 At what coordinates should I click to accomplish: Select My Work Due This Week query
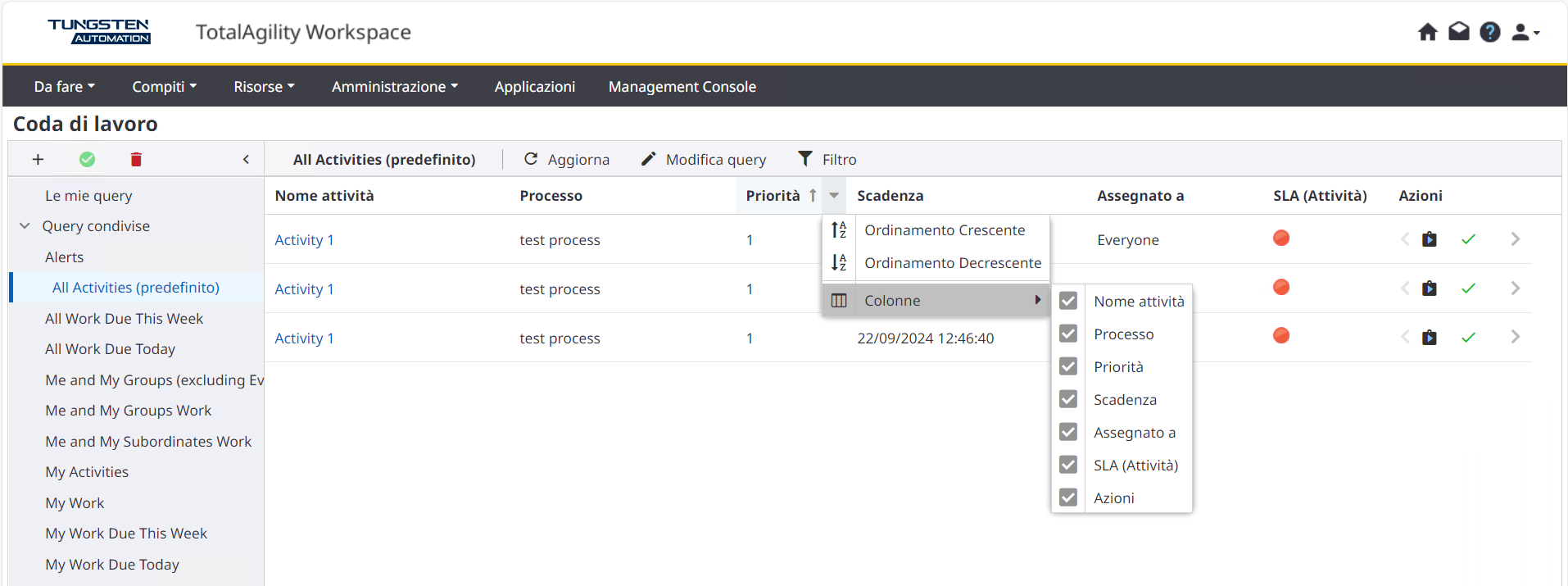tap(126, 534)
